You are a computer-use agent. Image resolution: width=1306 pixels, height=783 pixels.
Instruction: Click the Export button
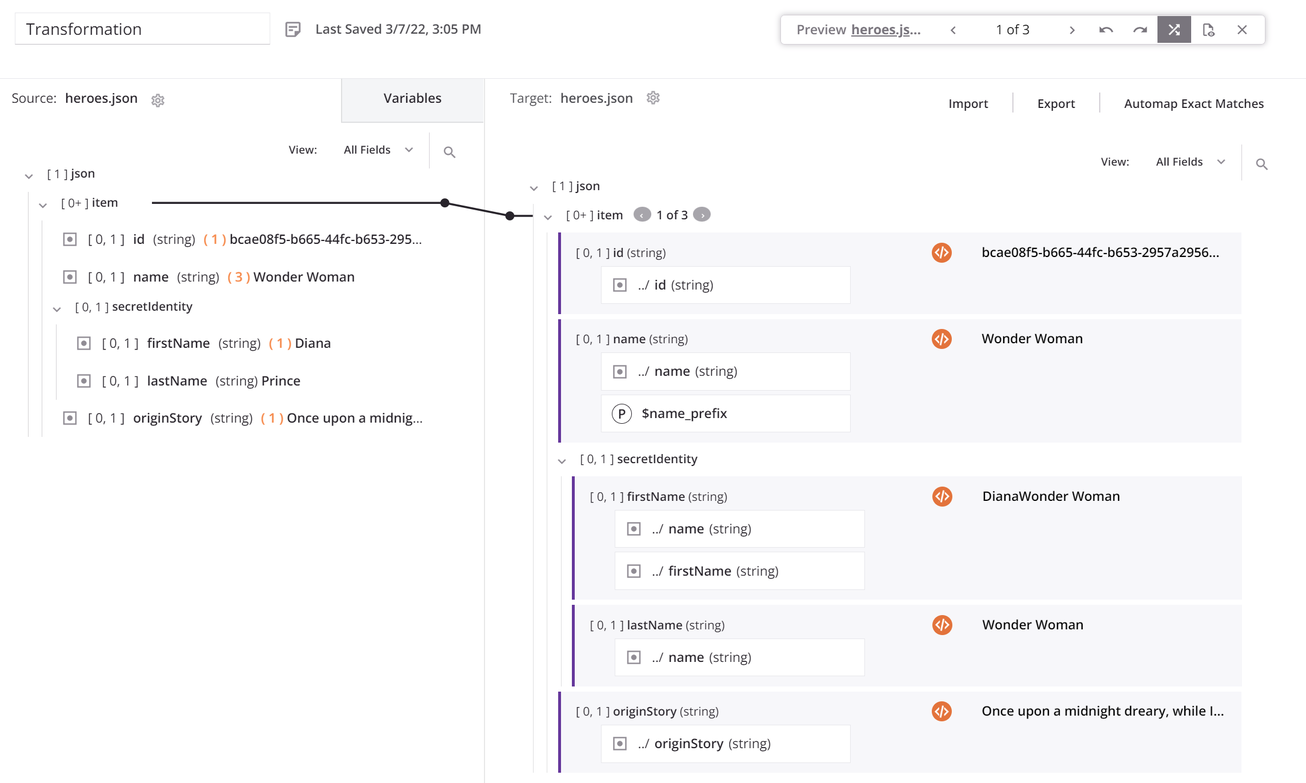1056,104
